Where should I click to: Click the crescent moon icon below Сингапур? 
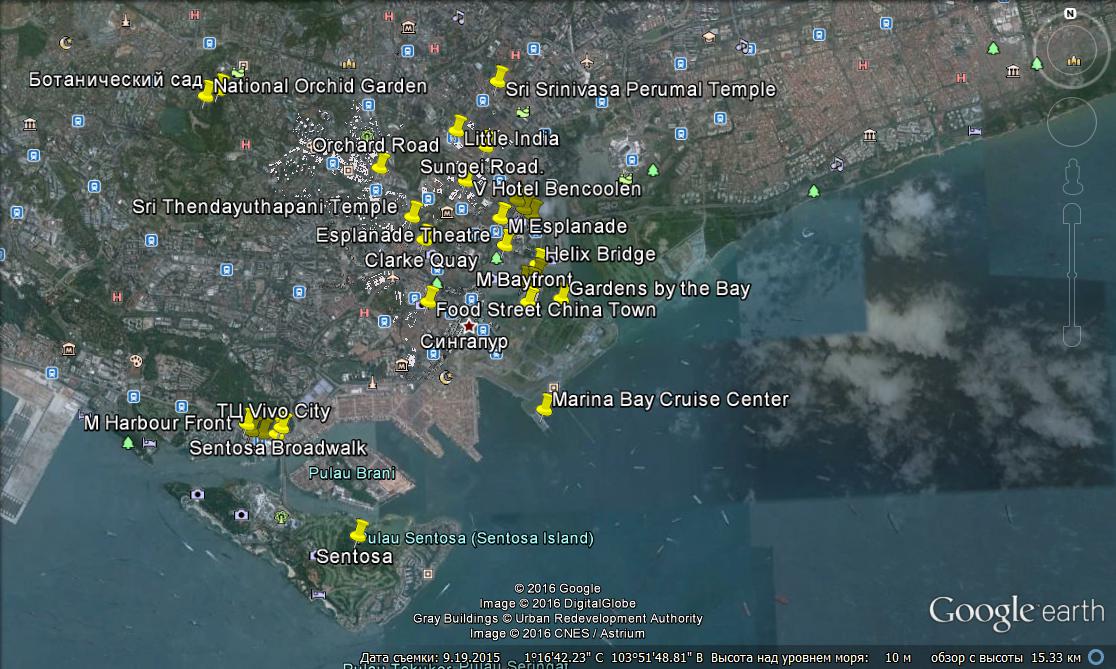(446, 377)
